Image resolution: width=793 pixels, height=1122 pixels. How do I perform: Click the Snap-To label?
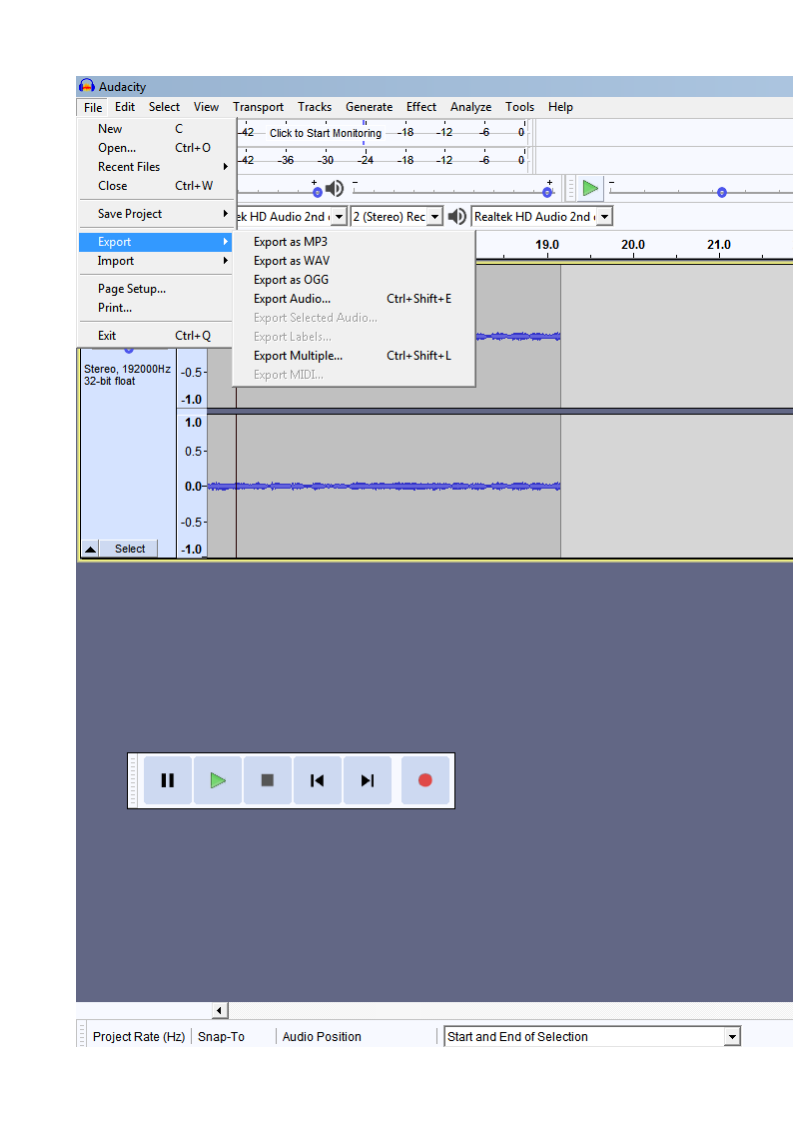pyautogui.click(x=221, y=1036)
